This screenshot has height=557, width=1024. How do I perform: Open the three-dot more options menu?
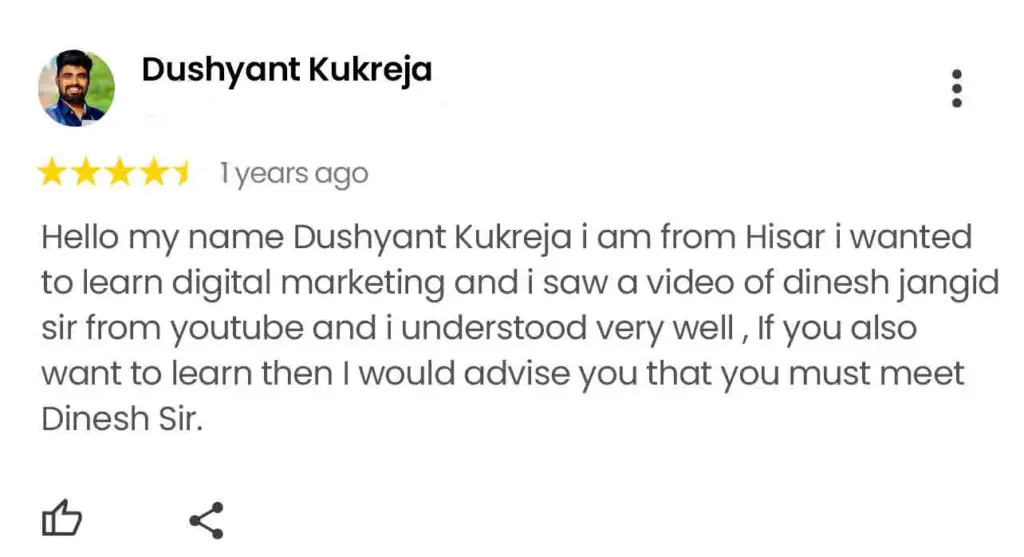click(x=957, y=89)
